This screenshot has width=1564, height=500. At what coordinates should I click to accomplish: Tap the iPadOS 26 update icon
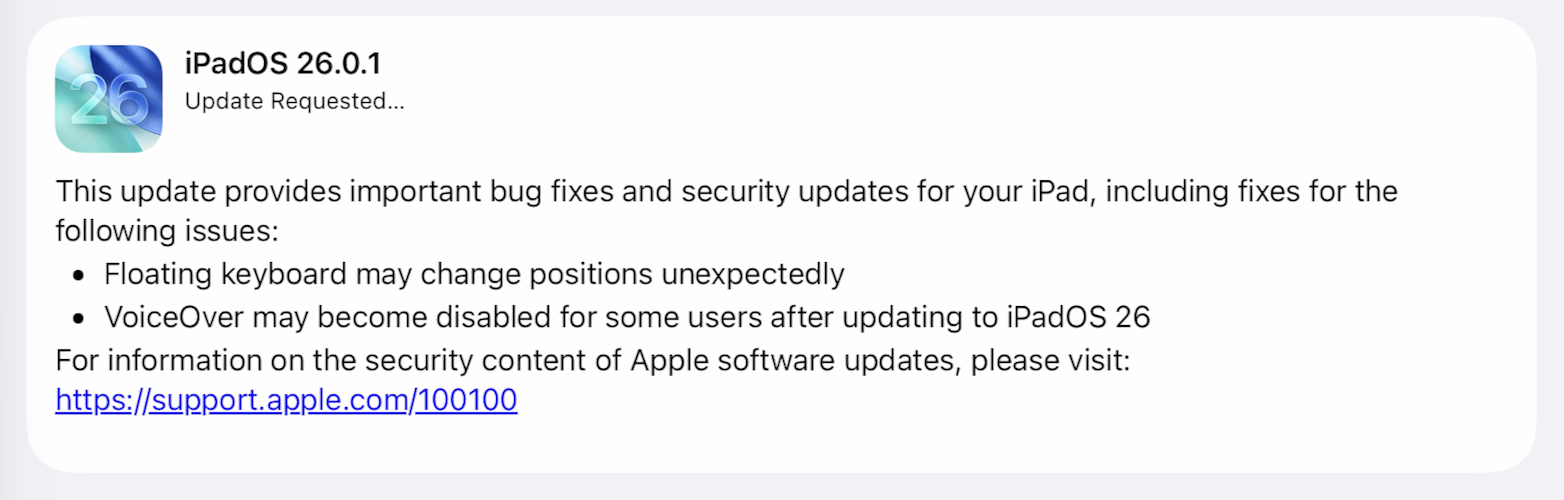[108, 99]
